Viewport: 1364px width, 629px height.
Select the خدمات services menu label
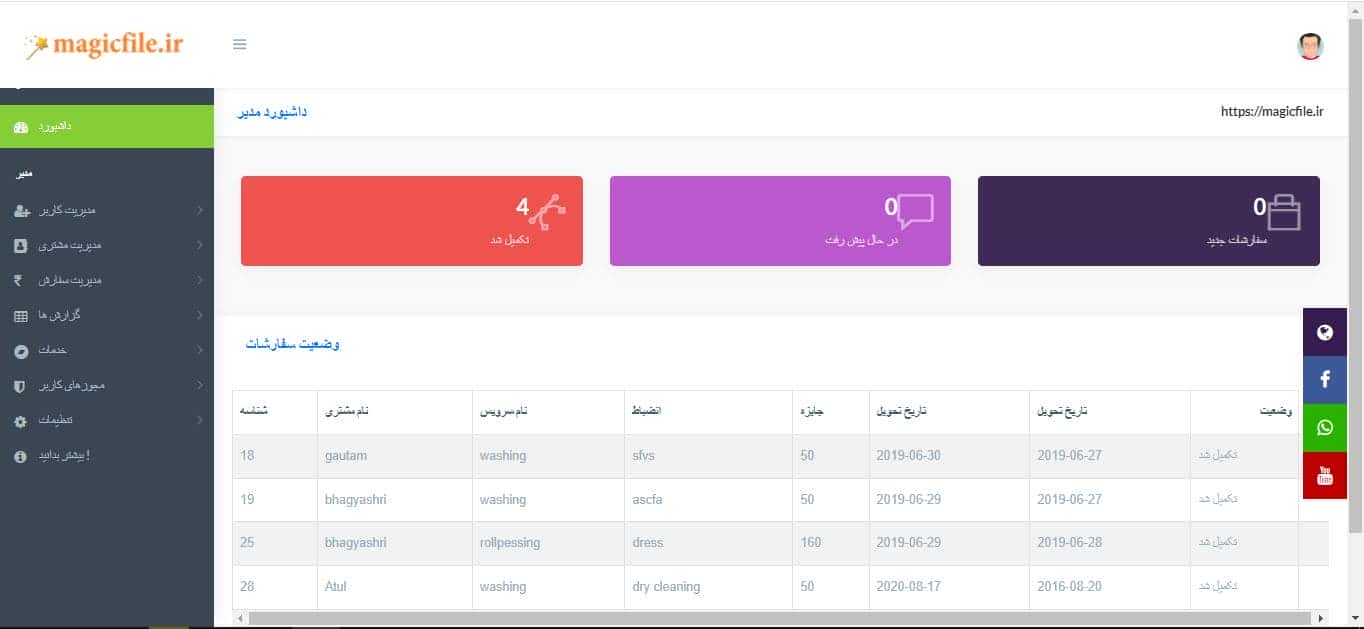[52, 350]
